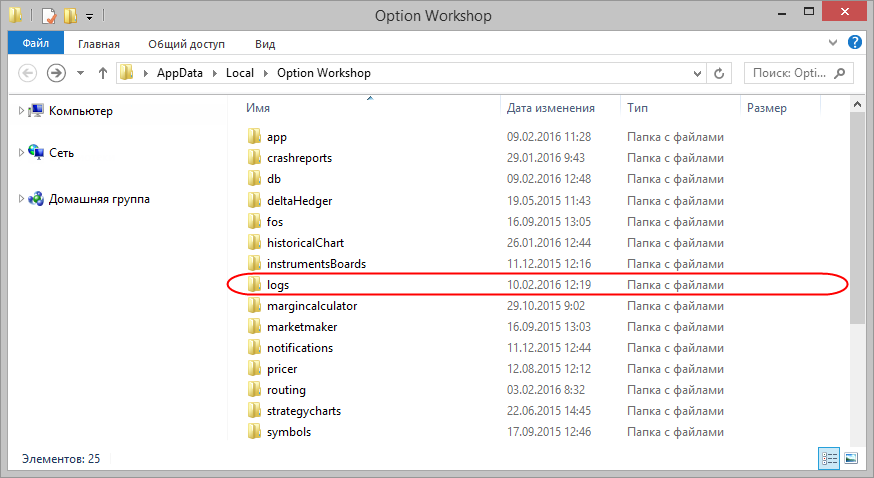Switch to the Вид ribbon tab
The width and height of the screenshot is (874, 478).
pos(265,44)
